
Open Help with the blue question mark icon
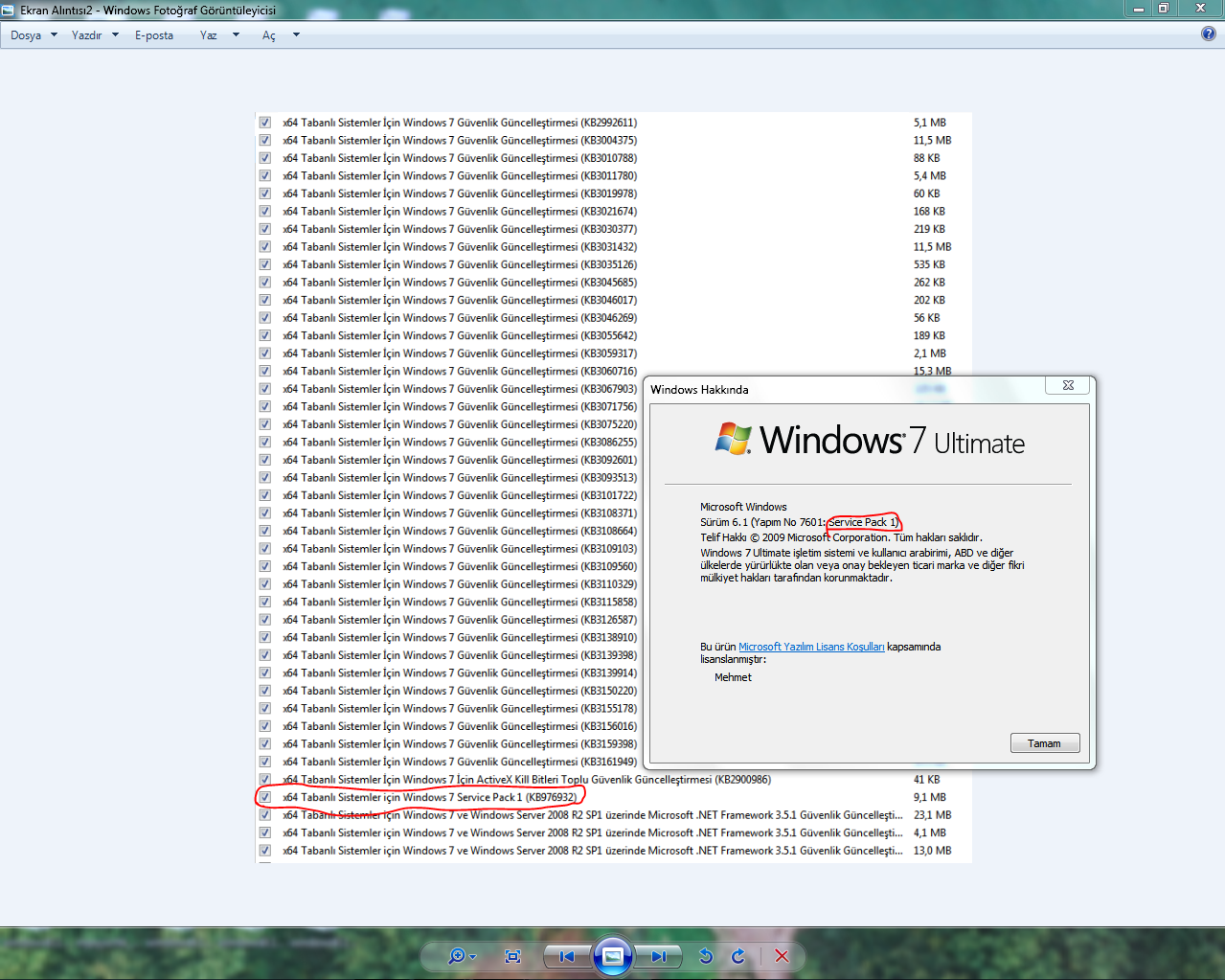pos(1209,34)
